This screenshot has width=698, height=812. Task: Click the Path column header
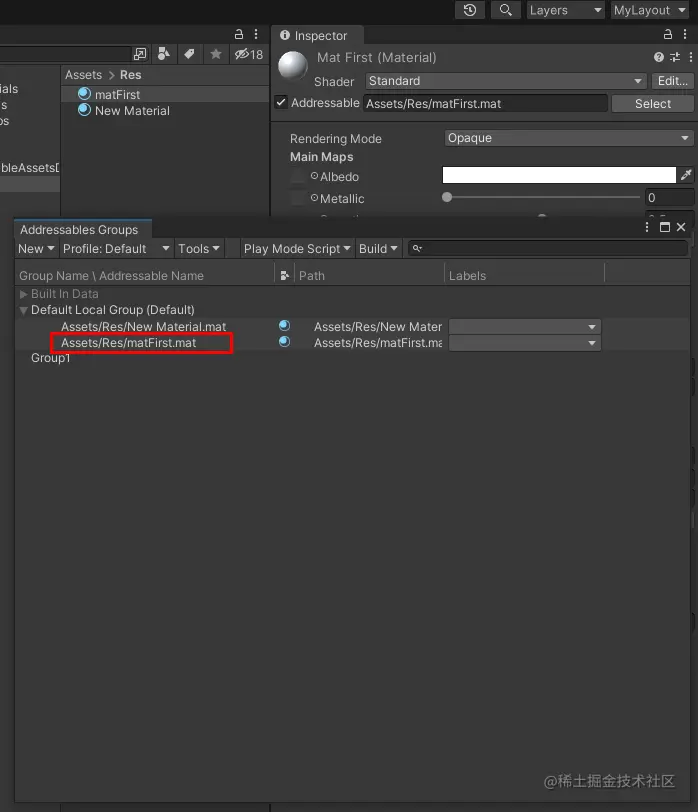pos(369,276)
